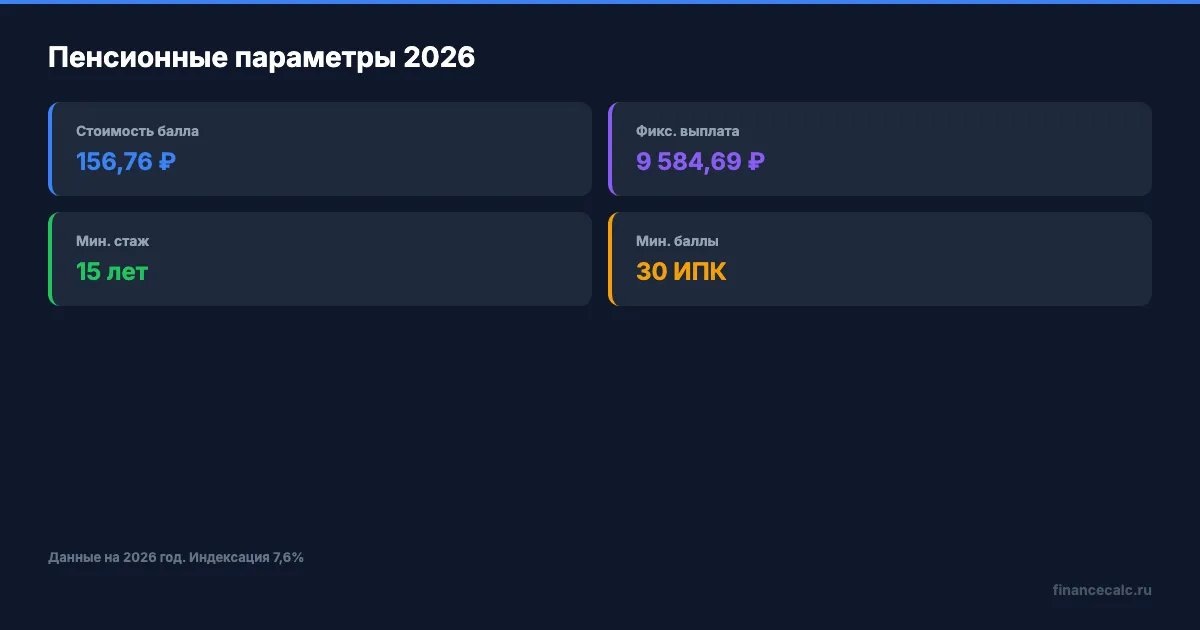Viewport: 1200px width, 630px height.
Task: Click the heading "Пенсионные параметры 2026"
Action: click(261, 58)
